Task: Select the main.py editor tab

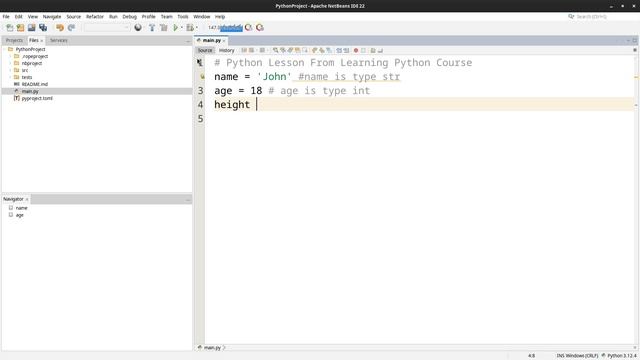Action: coord(212,40)
